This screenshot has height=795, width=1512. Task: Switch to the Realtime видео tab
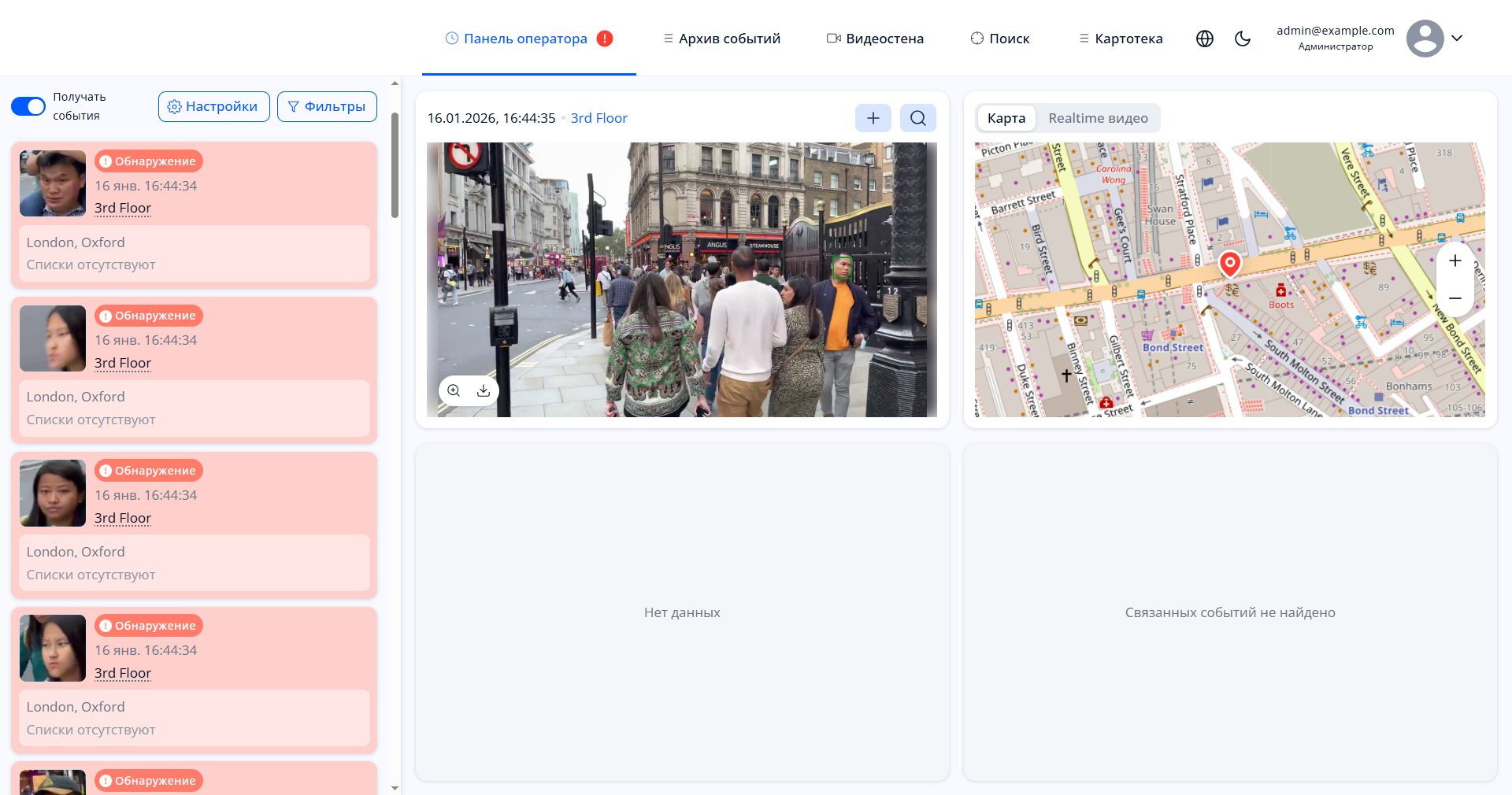coord(1098,118)
